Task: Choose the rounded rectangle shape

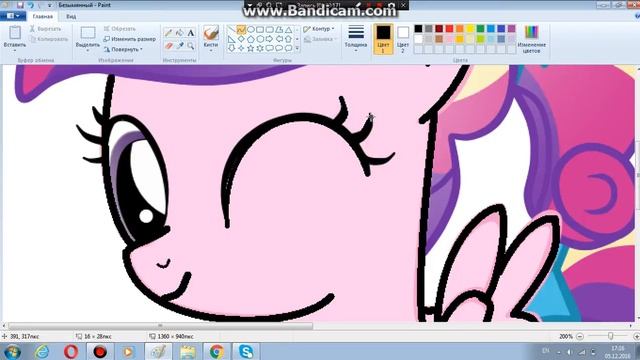Action: click(269, 30)
